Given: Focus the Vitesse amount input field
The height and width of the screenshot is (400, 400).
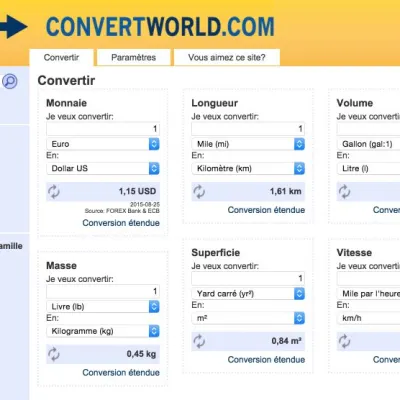Looking at the screenshot, I should click(x=368, y=278).
